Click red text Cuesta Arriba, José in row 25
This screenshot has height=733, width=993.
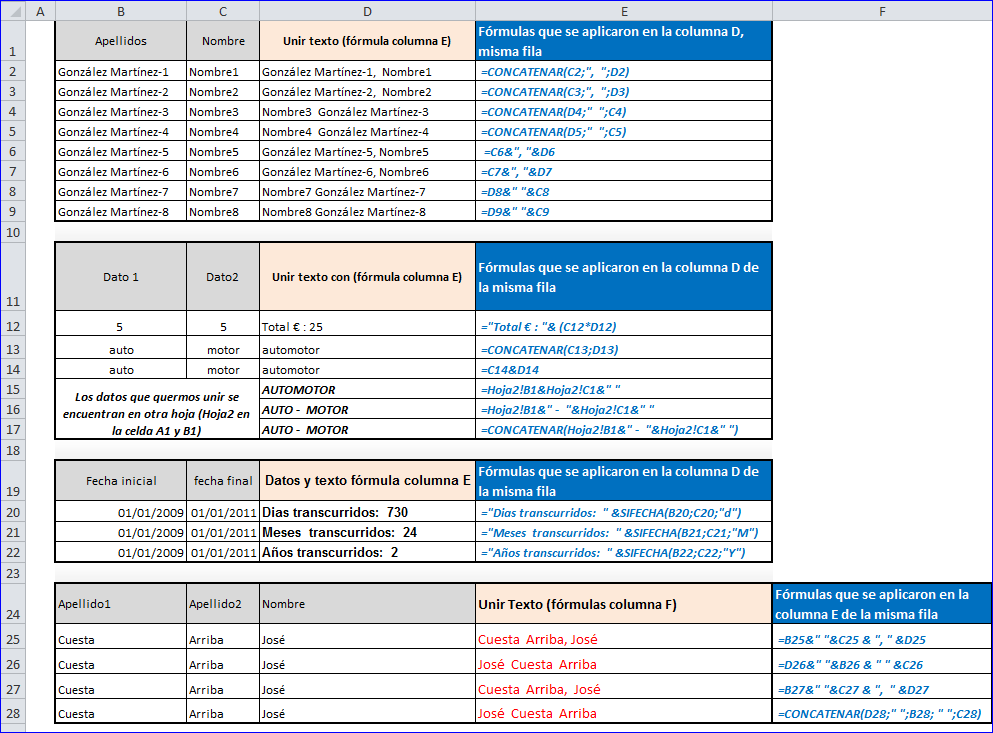pos(538,639)
